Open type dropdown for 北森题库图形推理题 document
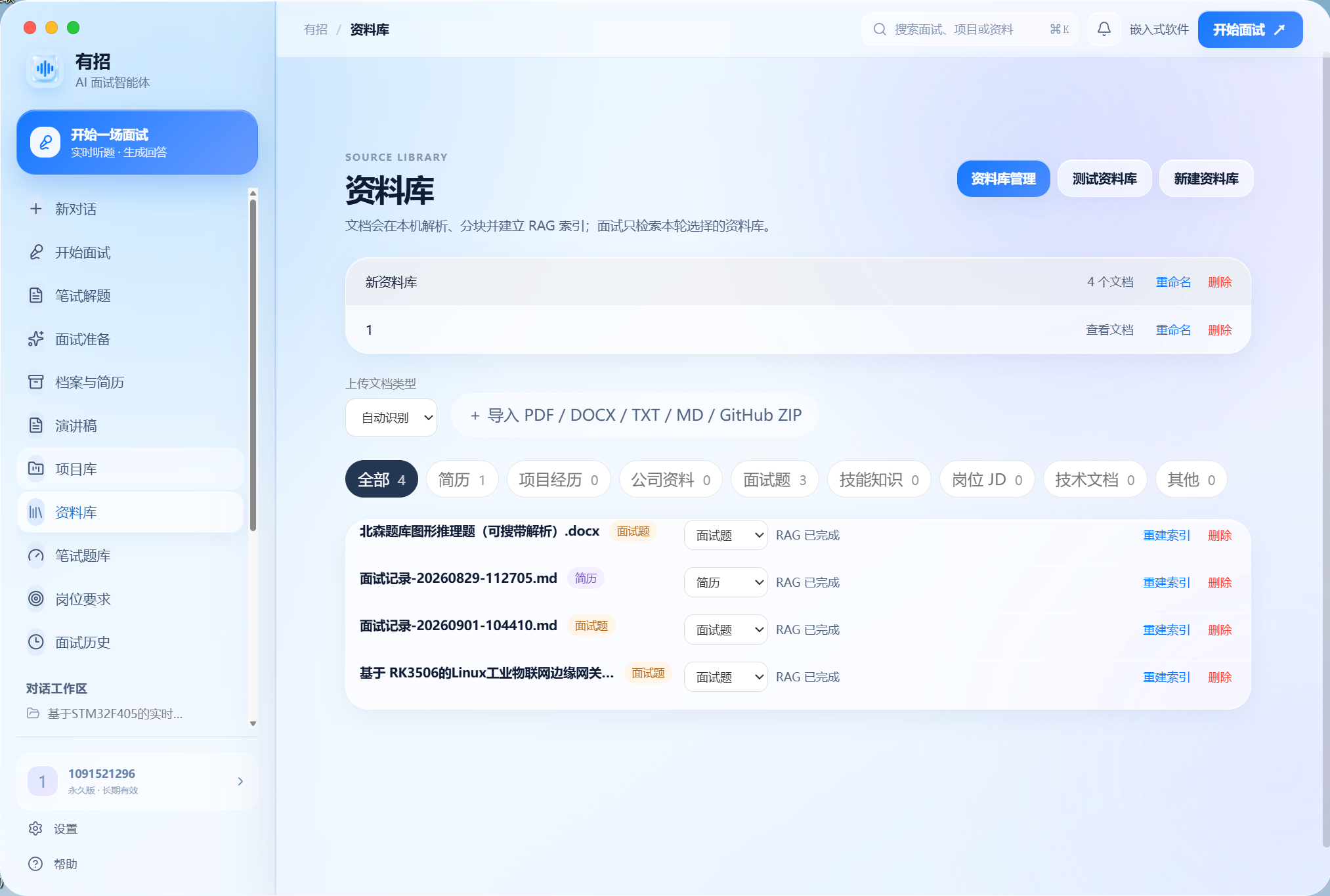Image resolution: width=1330 pixels, height=896 pixels. coord(725,535)
